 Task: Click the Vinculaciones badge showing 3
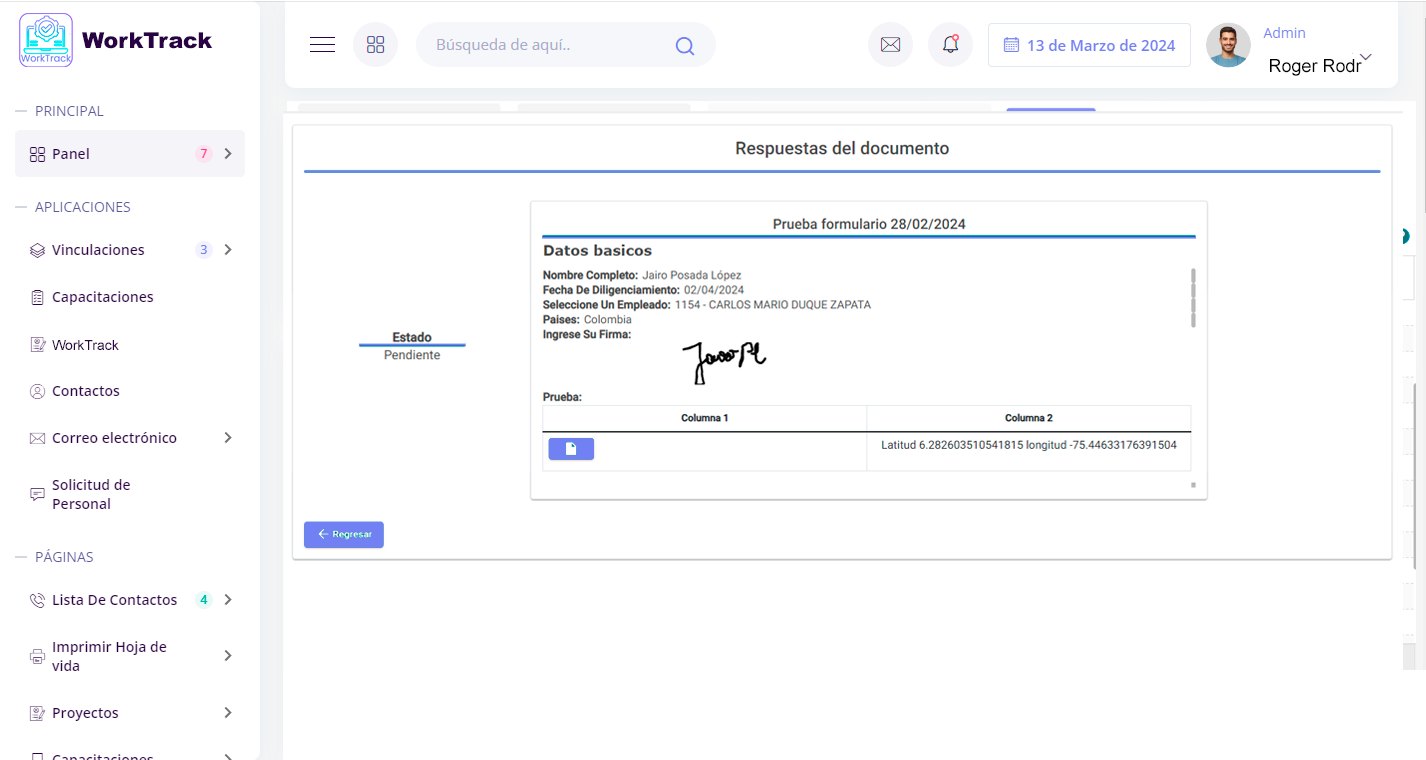(x=204, y=250)
